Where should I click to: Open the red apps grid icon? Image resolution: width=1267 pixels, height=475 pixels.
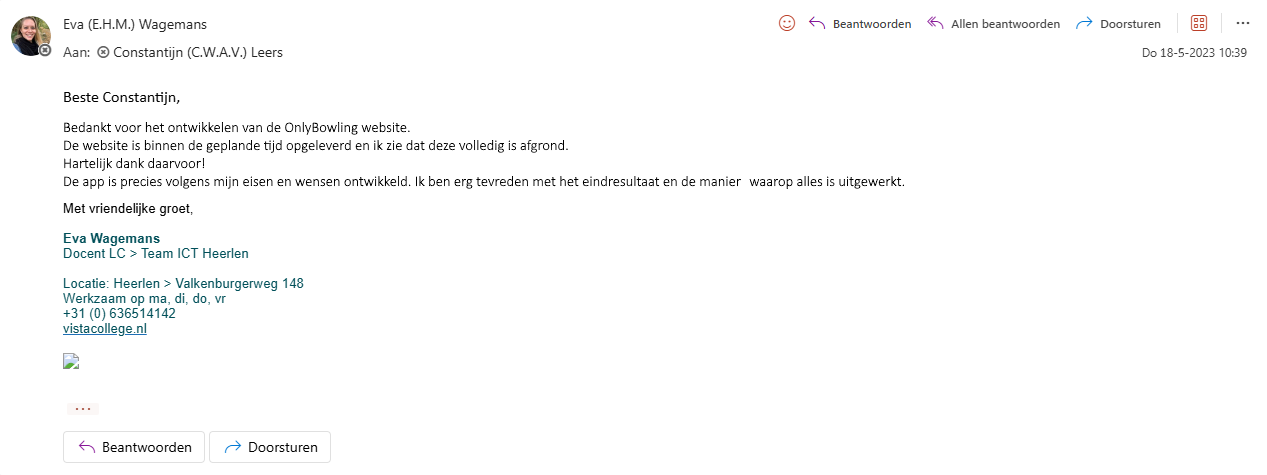pyautogui.click(x=1199, y=24)
